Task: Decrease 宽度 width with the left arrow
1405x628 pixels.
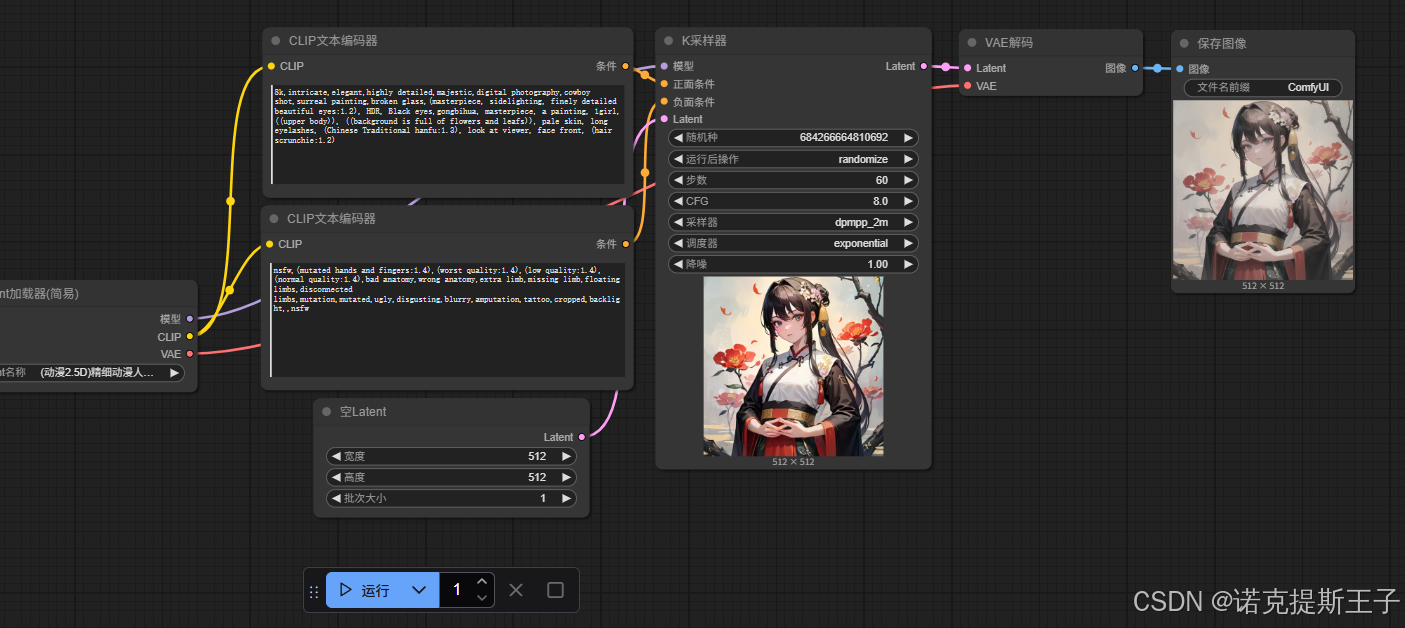Action: pyautogui.click(x=336, y=456)
